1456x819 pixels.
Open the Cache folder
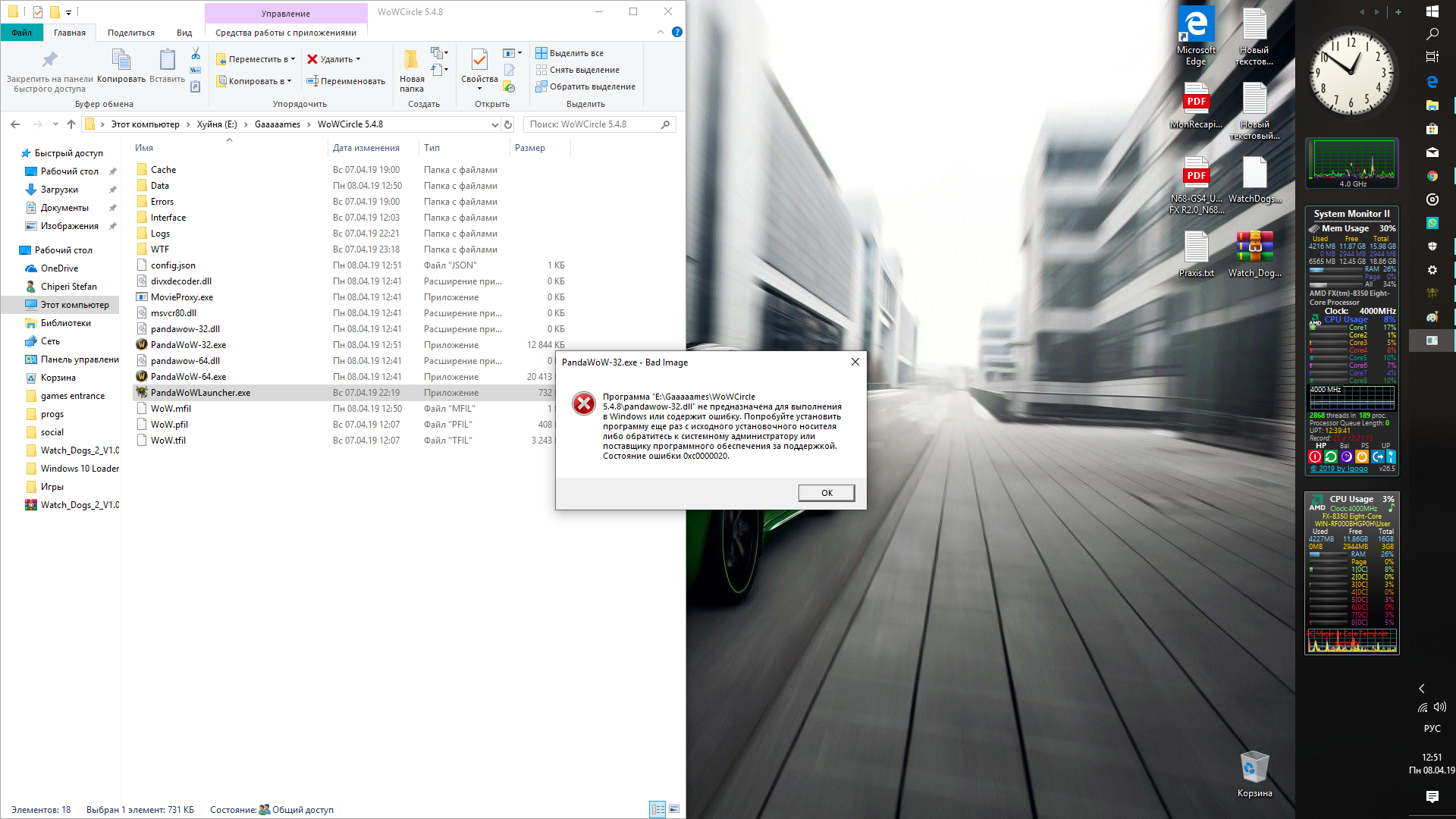(x=163, y=169)
